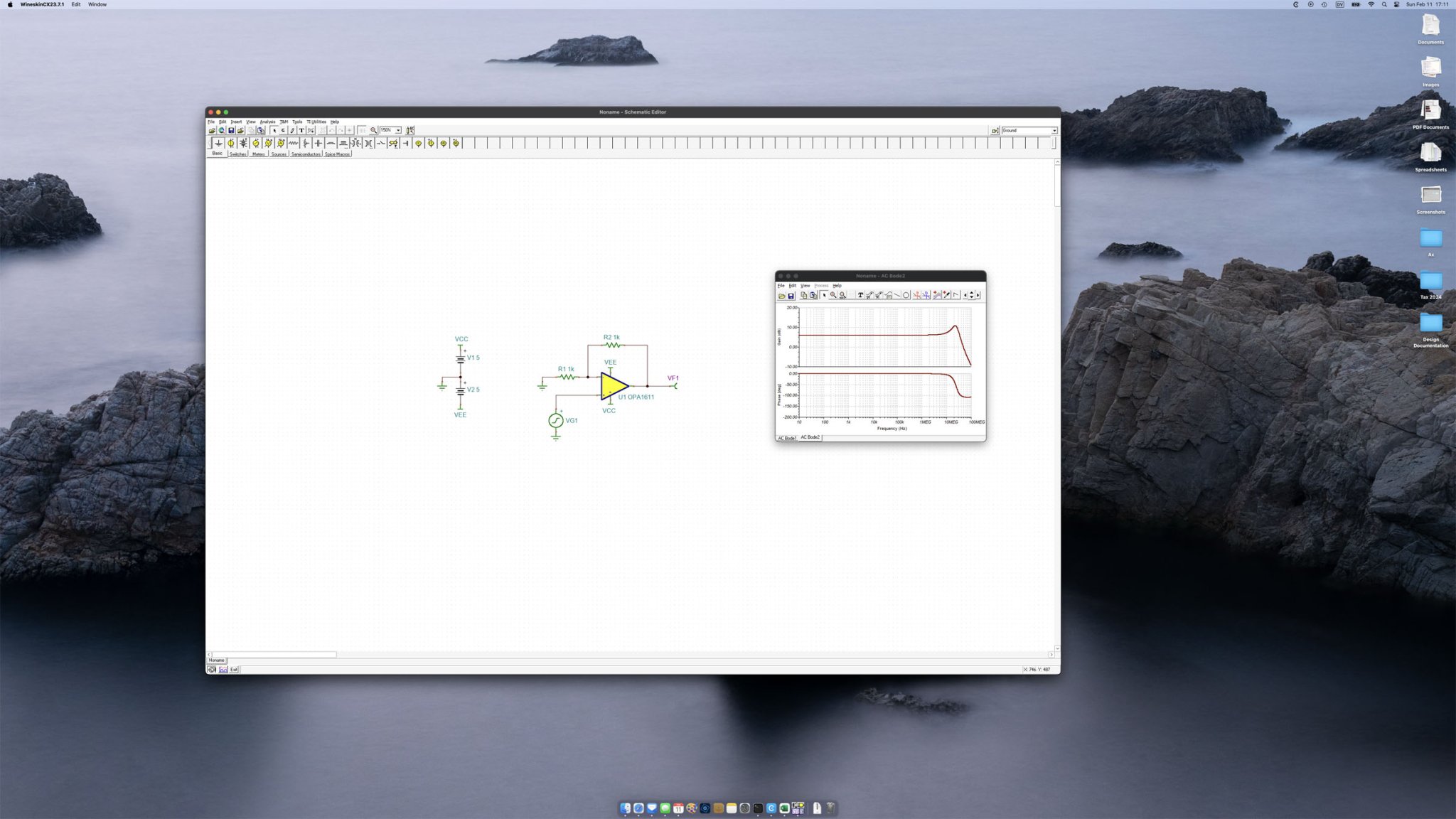Insert a Voltmeter from the component toolbar
The image size is (1456, 819).
[268, 143]
